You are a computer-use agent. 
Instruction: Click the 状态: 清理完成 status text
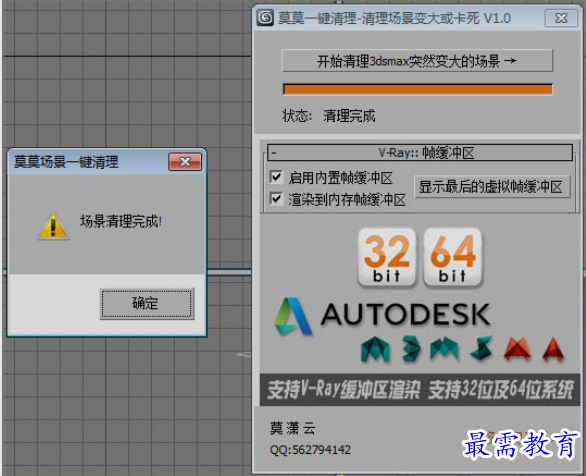point(329,116)
